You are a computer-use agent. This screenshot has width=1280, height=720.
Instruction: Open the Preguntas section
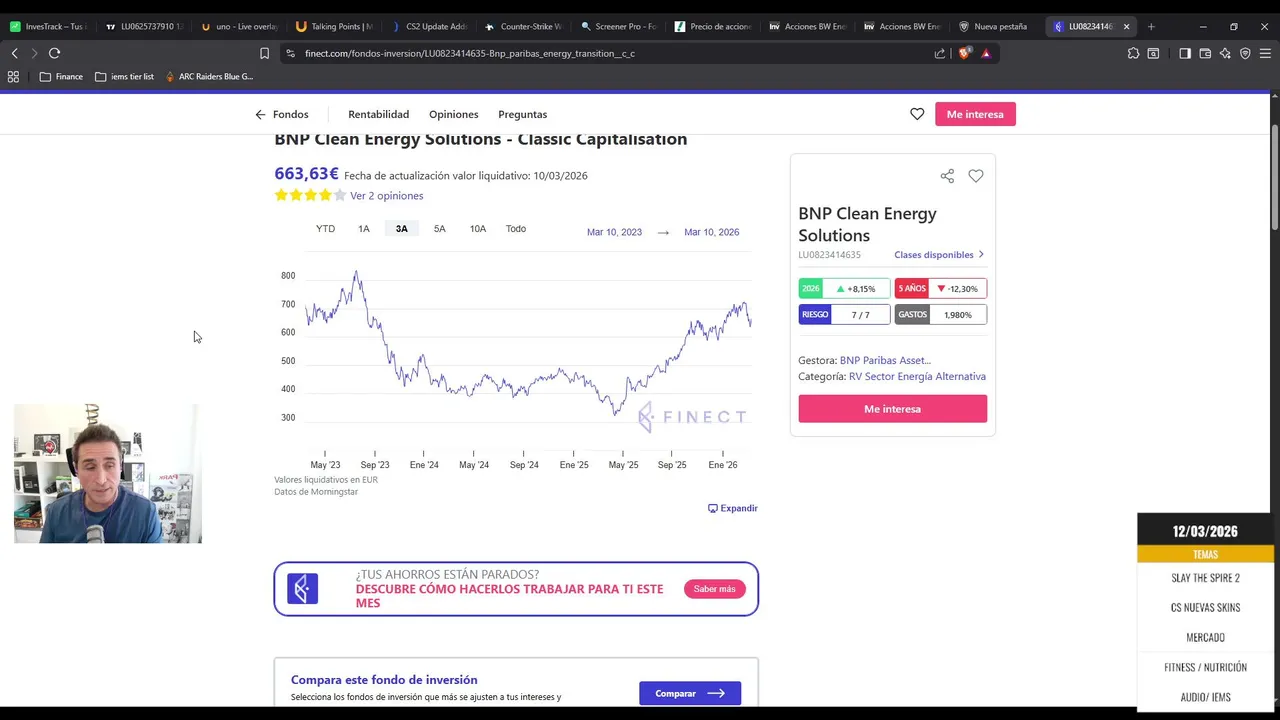pyautogui.click(x=522, y=114)
